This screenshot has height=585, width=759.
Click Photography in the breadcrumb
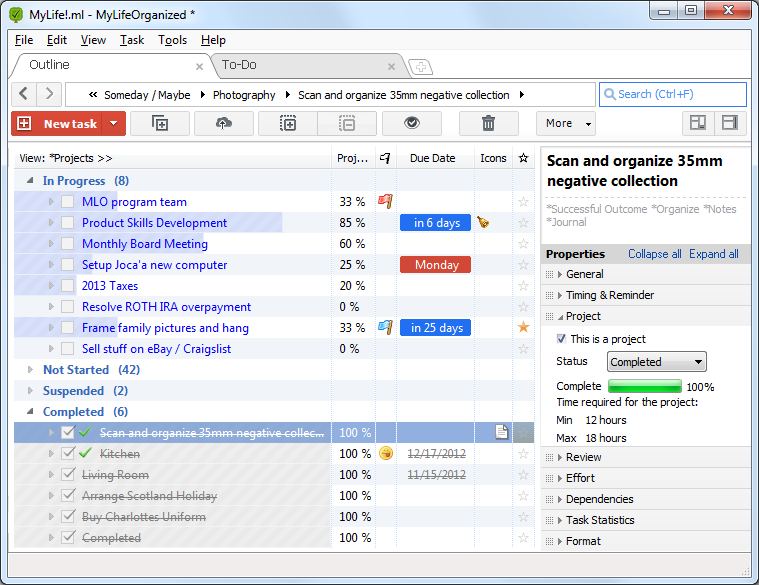[x=244, y=95]
